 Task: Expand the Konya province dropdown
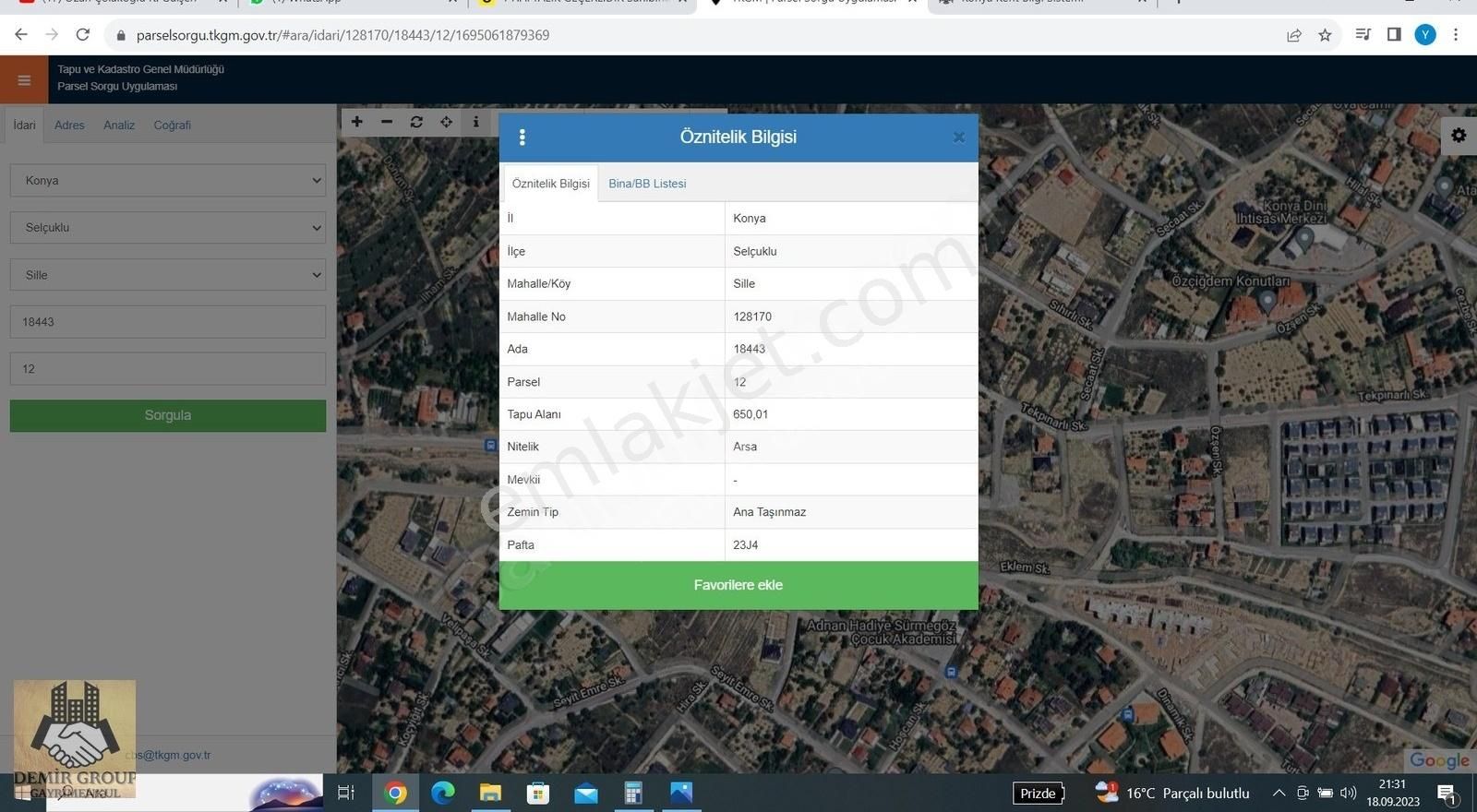pos(168,181)
